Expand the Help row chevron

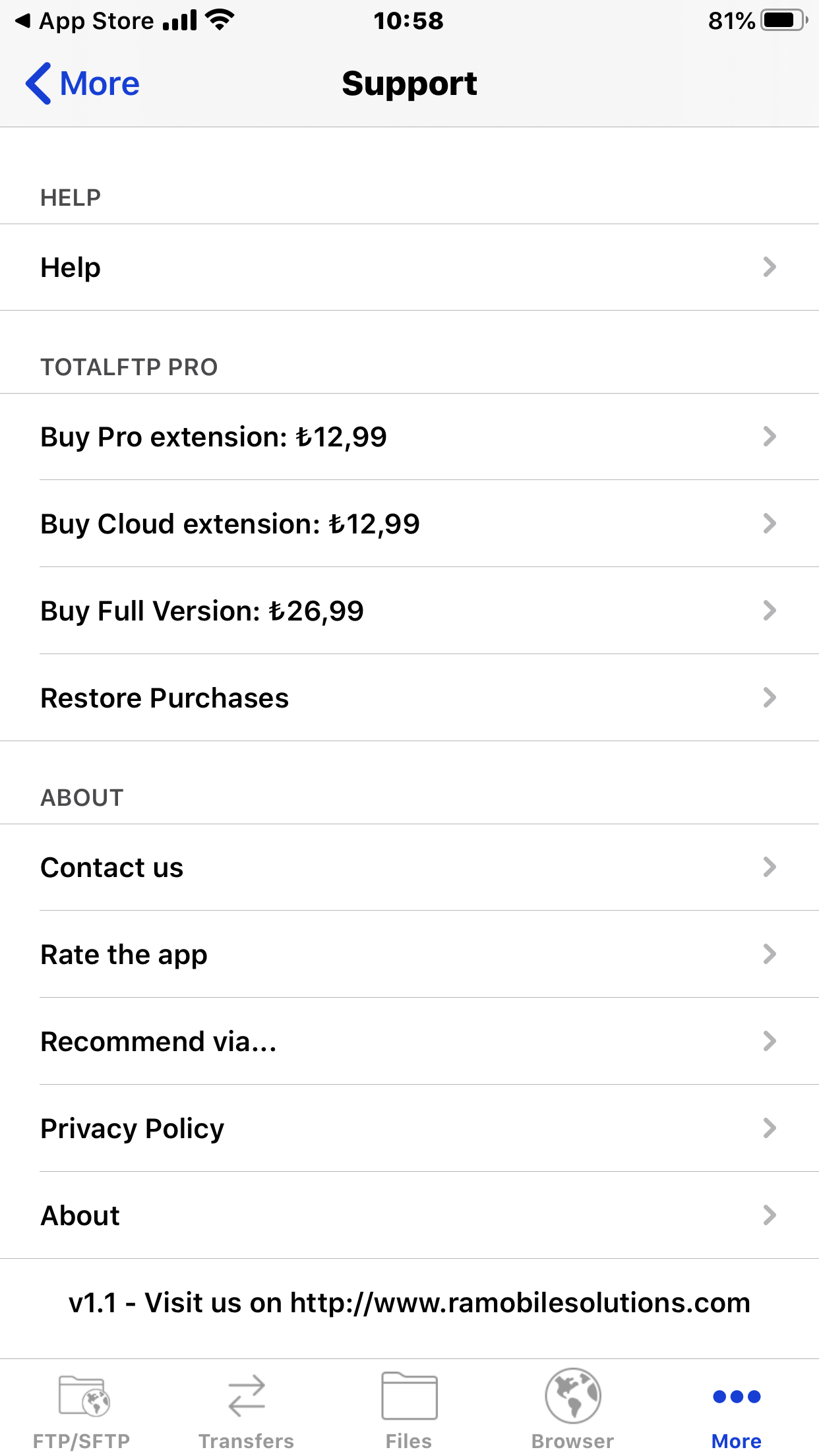tap(769, 267)
